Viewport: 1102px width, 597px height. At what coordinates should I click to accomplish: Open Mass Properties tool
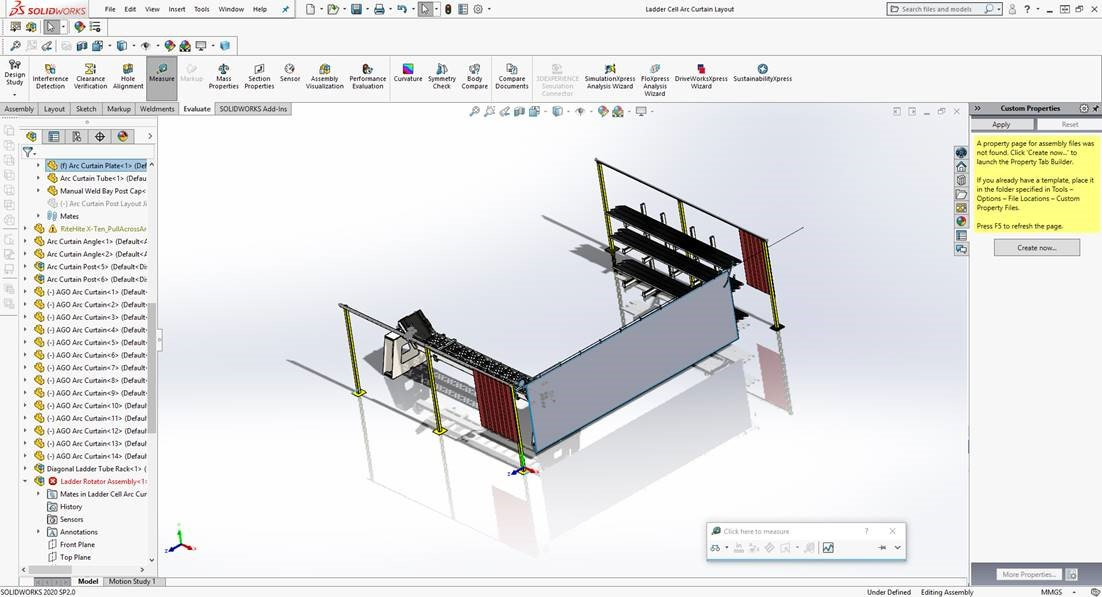(223, 76)
